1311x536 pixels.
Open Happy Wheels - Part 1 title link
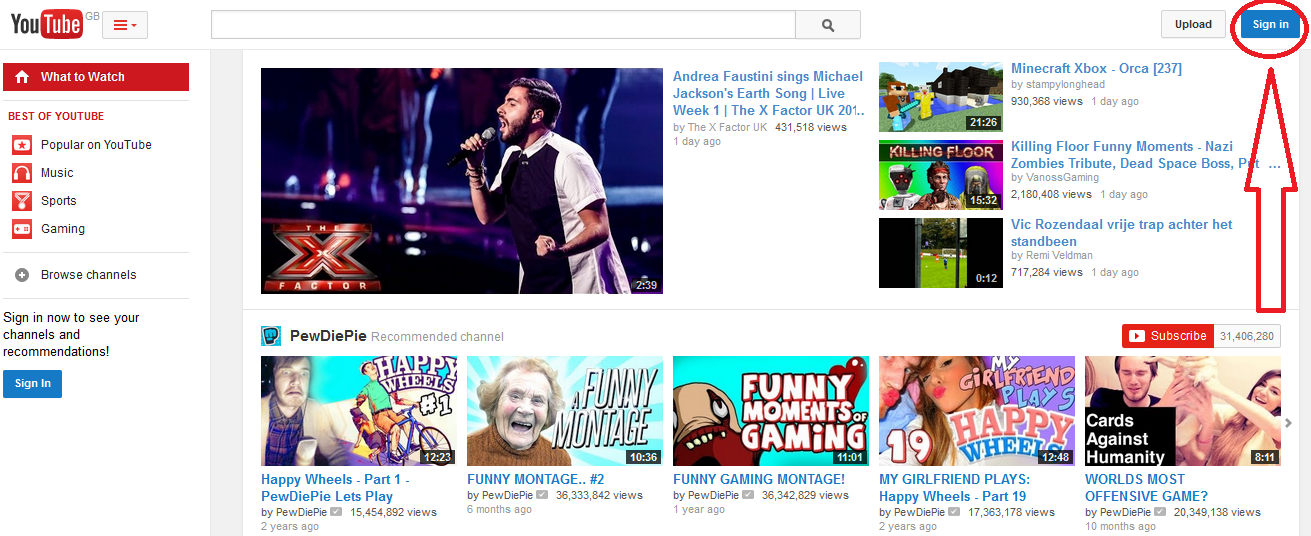[335, 488]
